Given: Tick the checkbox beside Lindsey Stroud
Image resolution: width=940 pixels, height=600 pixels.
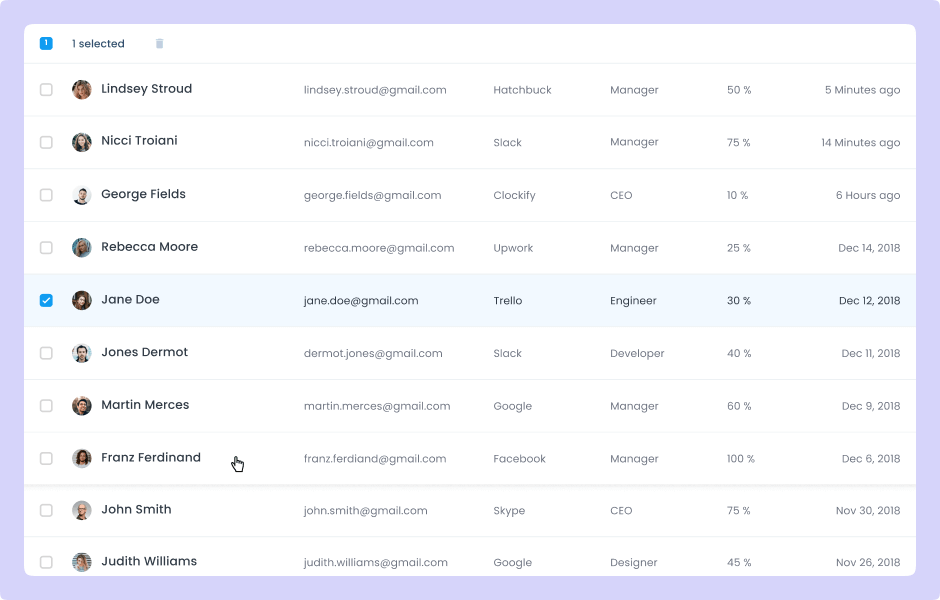Looking at the screenshot, I should [x=46, y=90].
